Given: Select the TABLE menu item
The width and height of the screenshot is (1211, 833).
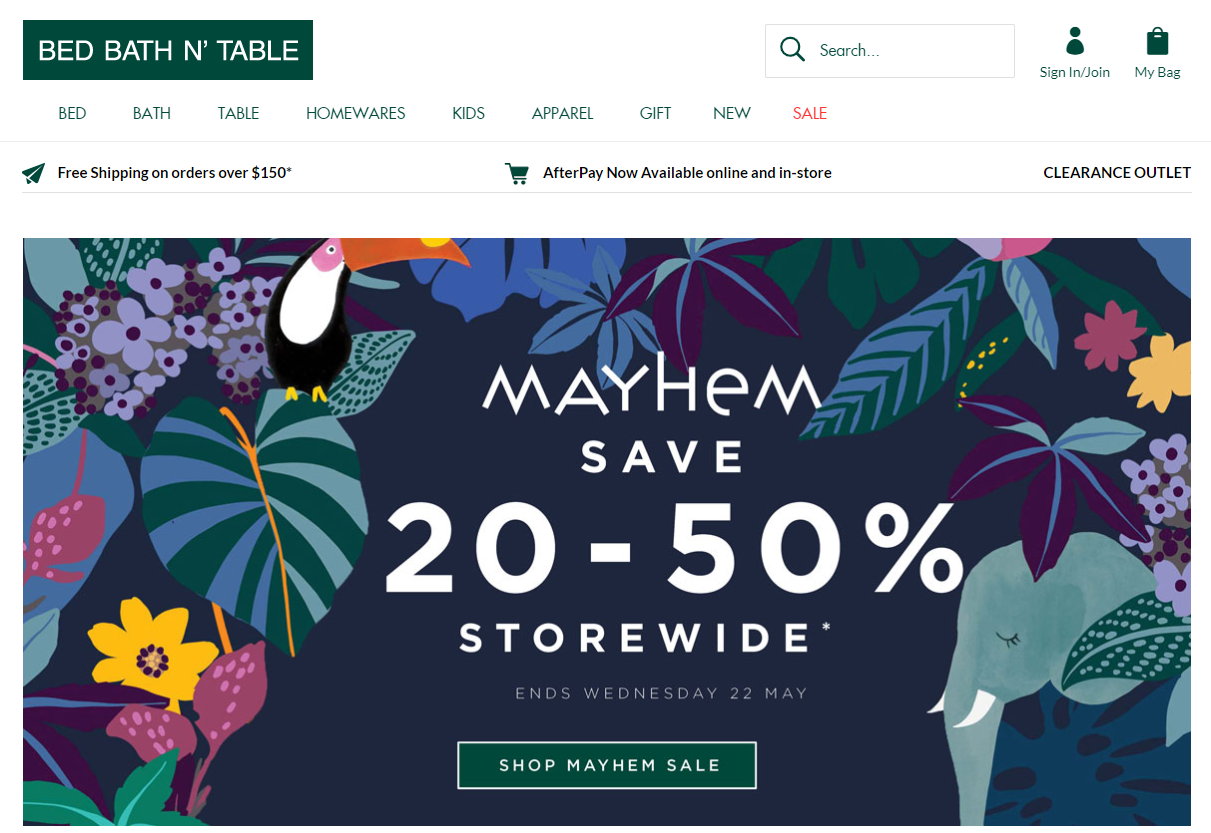Looking at the screenshot, I should click(238, 113).
